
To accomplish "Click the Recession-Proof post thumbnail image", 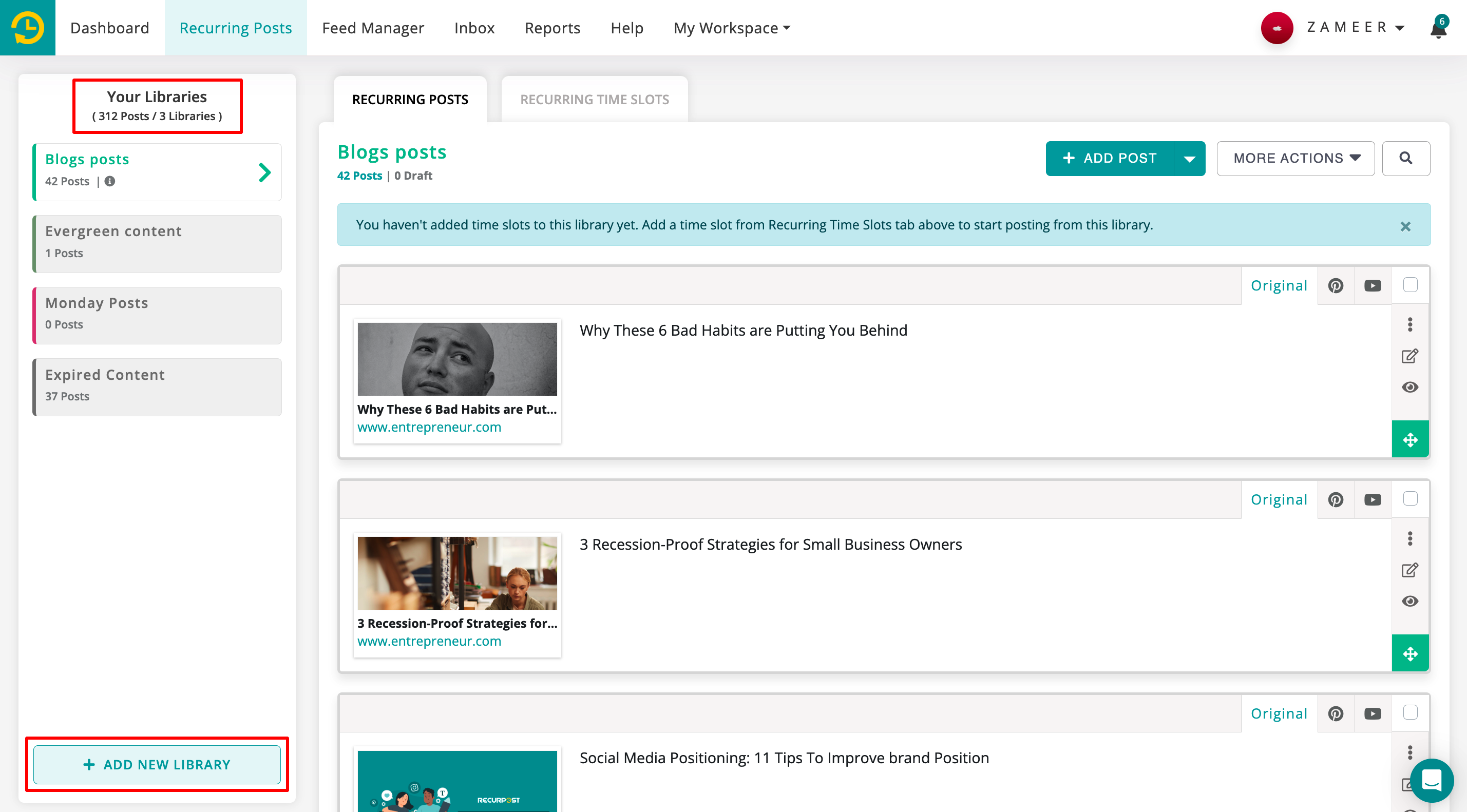I will coord(458,573).
